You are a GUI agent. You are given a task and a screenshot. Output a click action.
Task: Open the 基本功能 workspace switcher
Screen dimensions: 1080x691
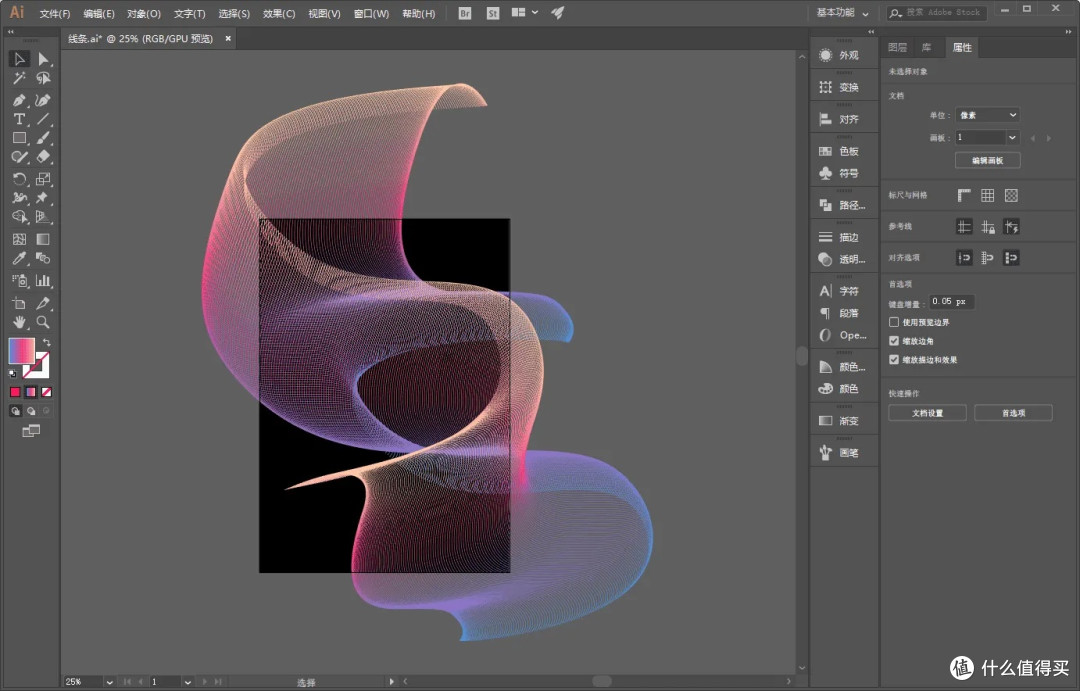(842, 12)
